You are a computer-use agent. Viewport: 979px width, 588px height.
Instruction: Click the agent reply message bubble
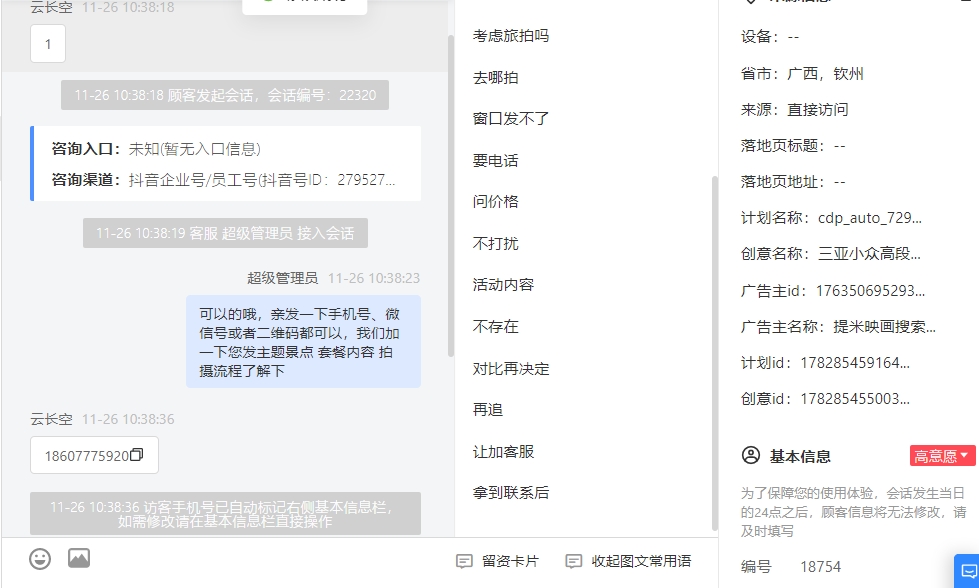tap(303, 342)
